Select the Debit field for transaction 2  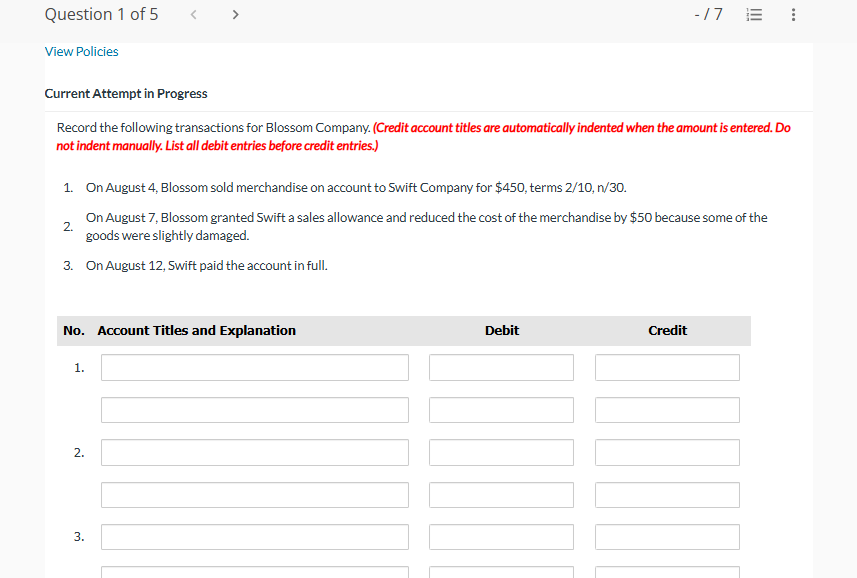501,452
